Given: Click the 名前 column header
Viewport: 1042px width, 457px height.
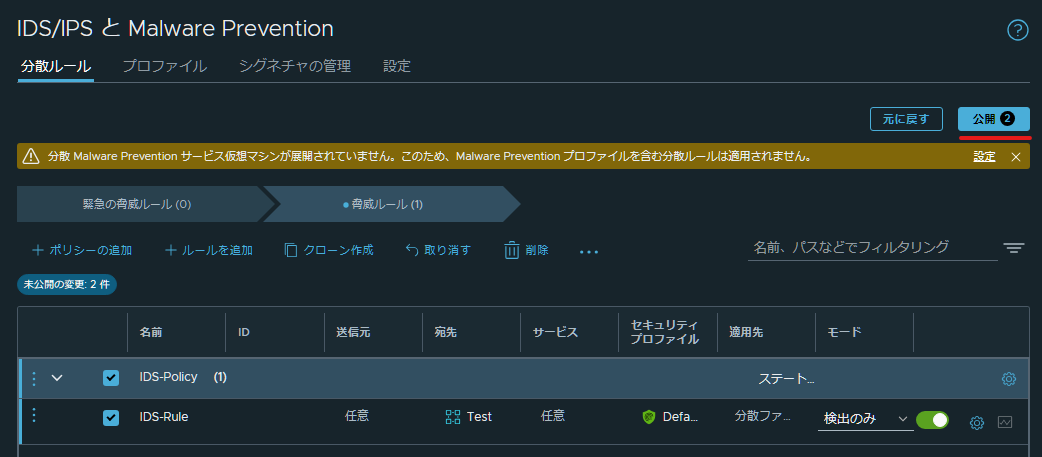Looking at the screenshot, I should [x=151, y=332].
